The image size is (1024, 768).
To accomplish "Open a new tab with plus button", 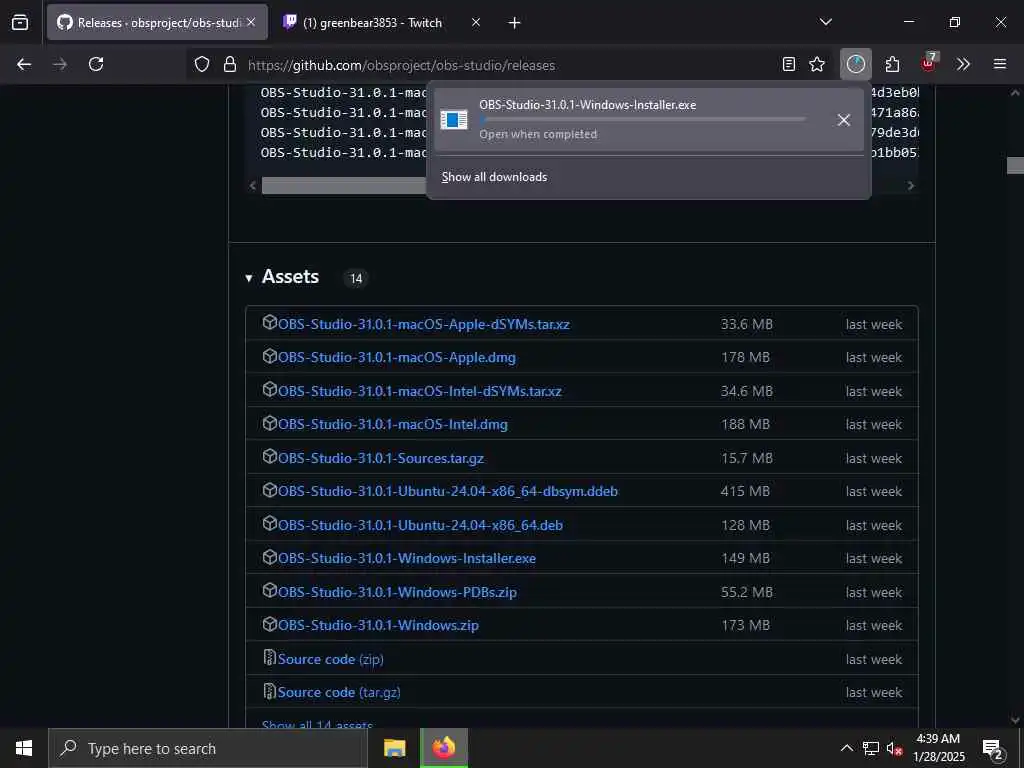I will tap(515, 23).
